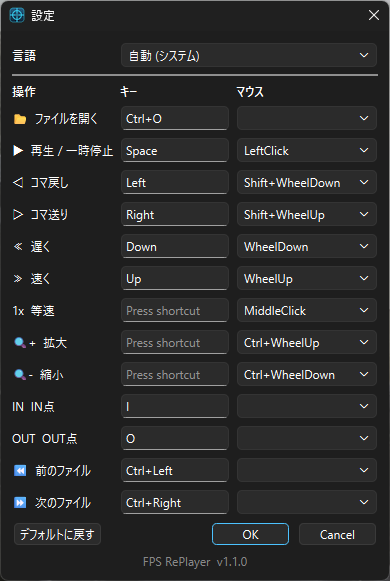Click the Cancel button
The width and height of the screenshot is (390, 581).
point(337,534)
